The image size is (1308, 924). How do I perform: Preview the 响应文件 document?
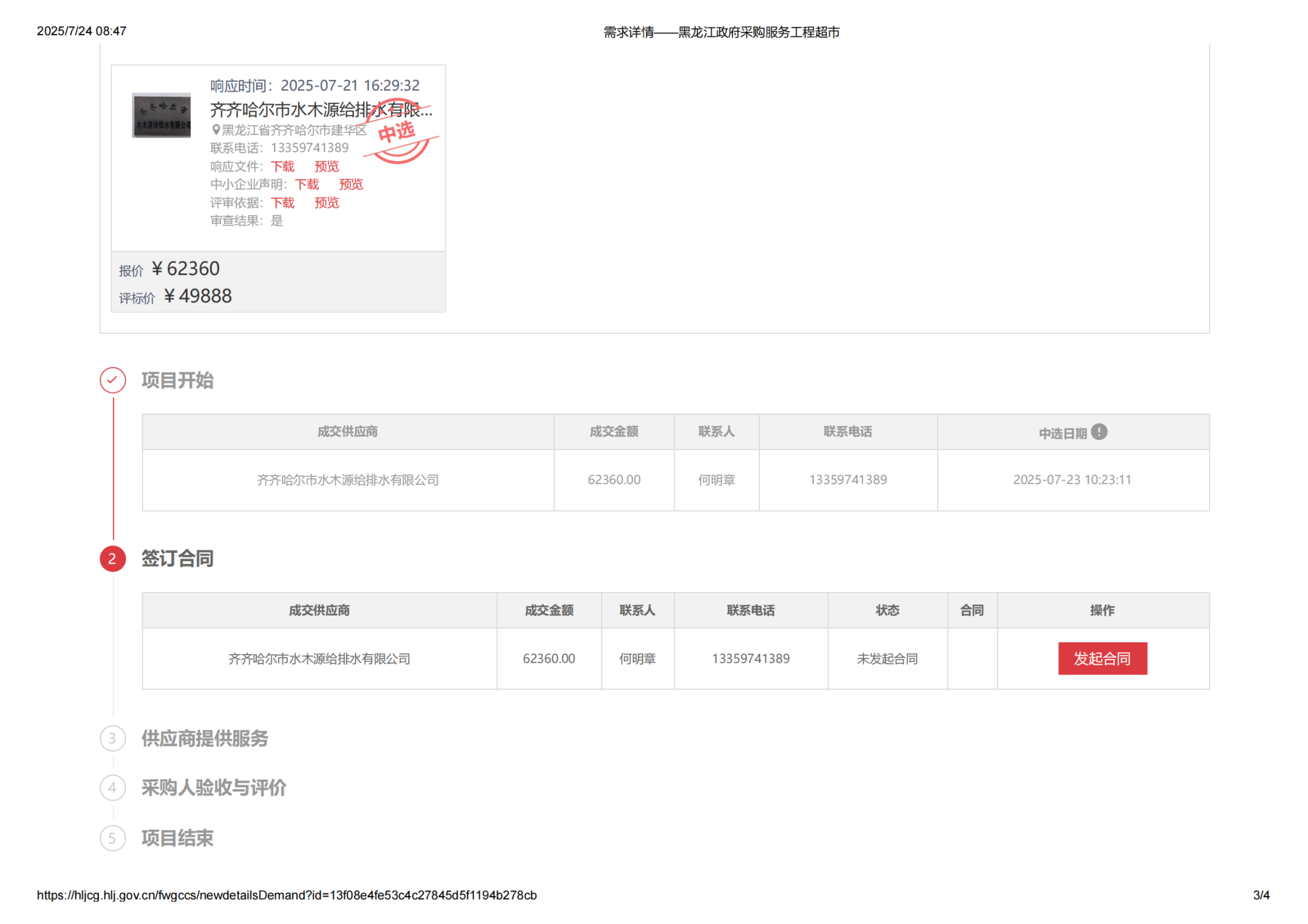click(x=326, y=167)
